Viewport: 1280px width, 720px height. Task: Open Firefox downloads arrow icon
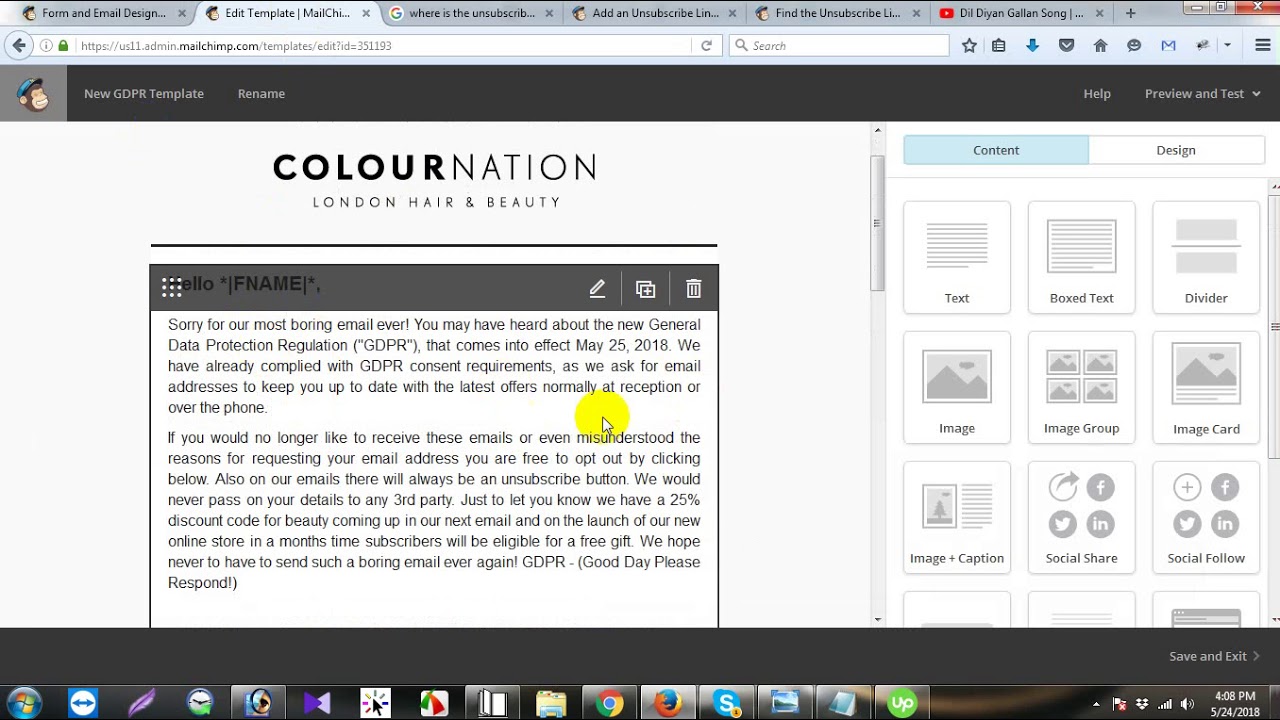(x=1033, y=45)
